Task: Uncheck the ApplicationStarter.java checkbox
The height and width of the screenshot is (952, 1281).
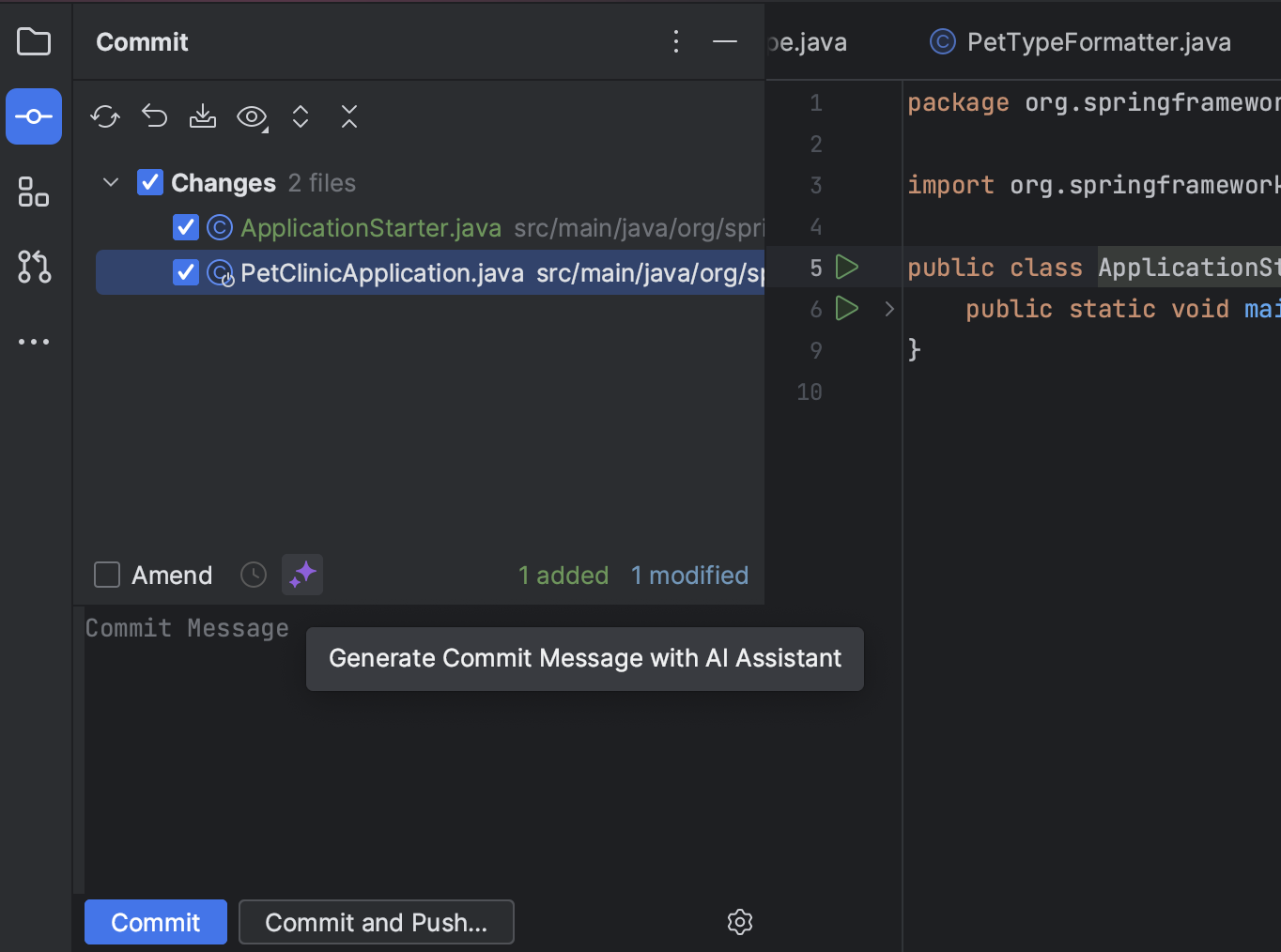Action: coord(186,228)
